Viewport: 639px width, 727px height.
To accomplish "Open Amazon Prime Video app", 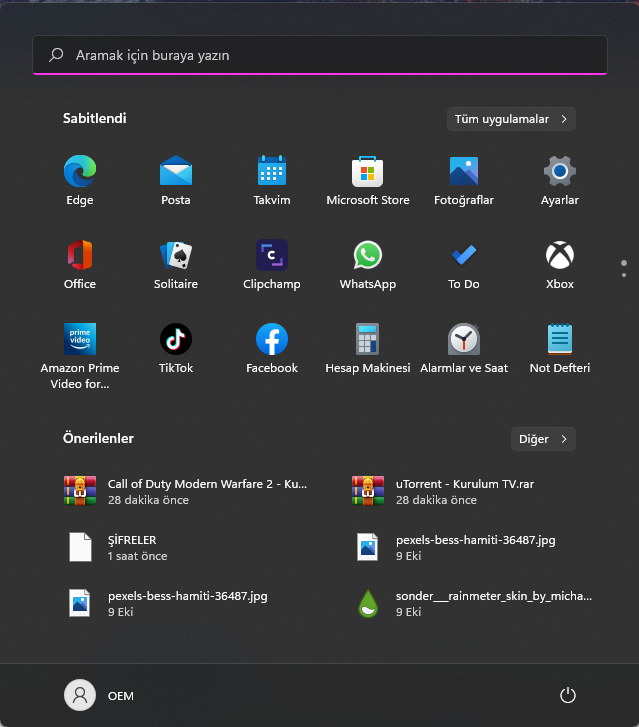I will click(x=80, y=356).
